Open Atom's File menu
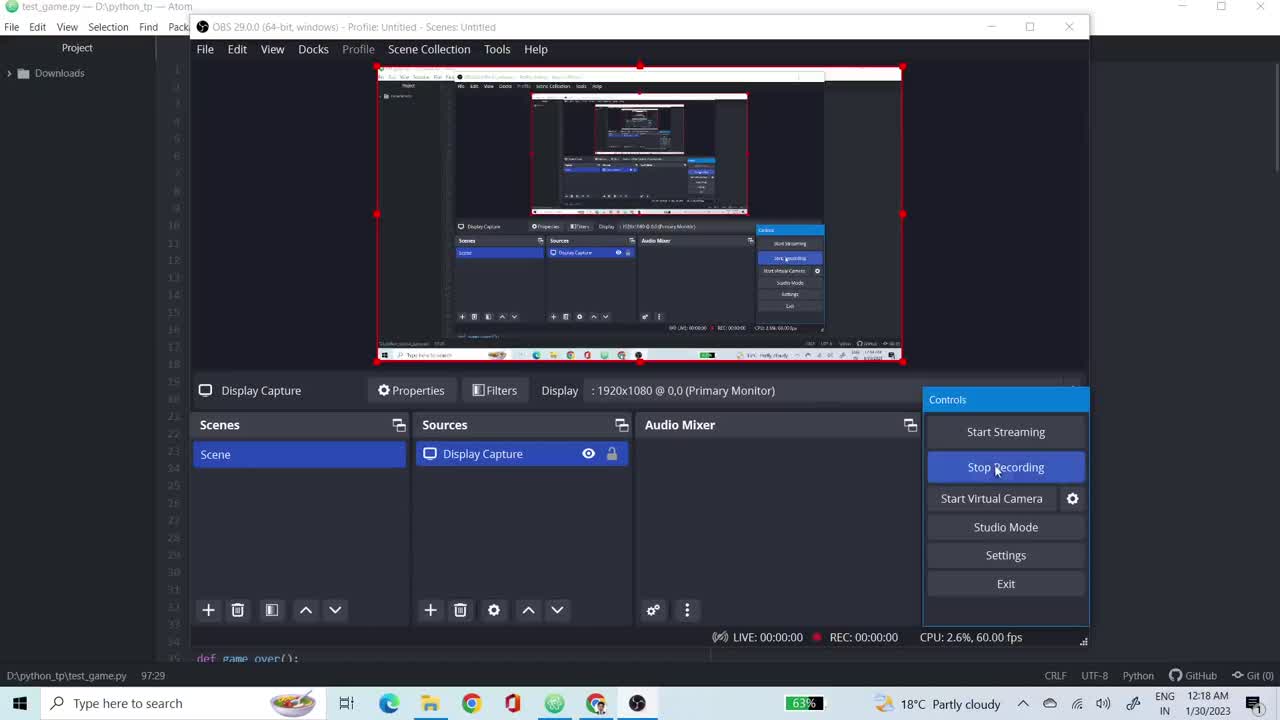This screenshot has width=1280, height=720. point(12,27)
